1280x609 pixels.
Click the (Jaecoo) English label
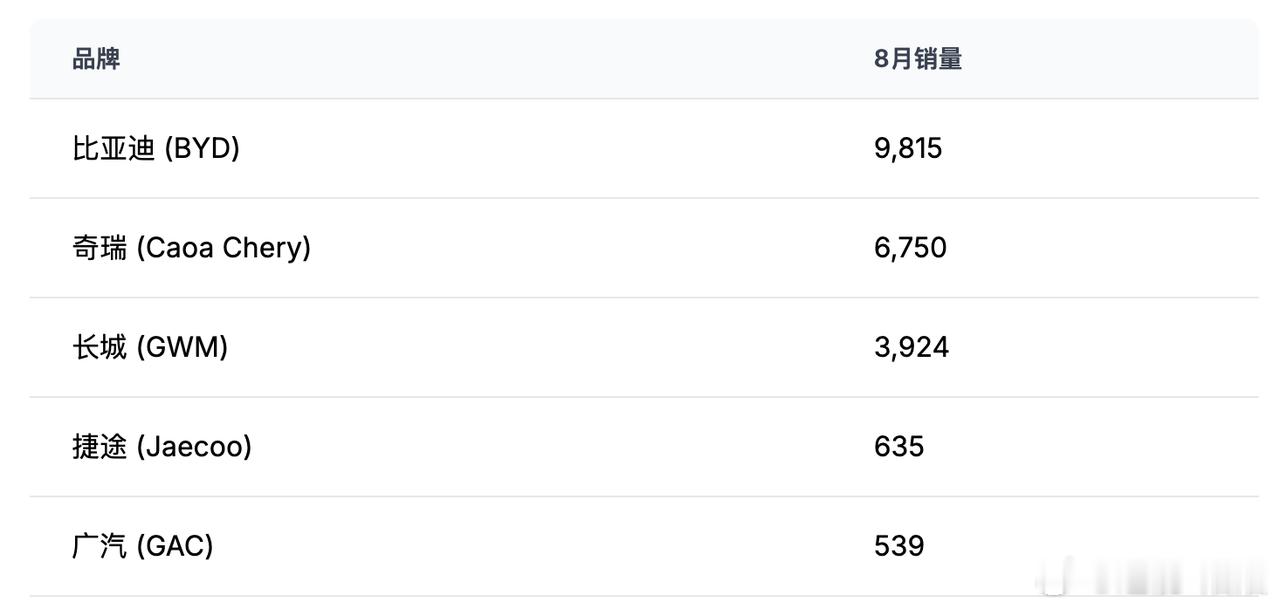pyautogui.click(x=194, y=446)
